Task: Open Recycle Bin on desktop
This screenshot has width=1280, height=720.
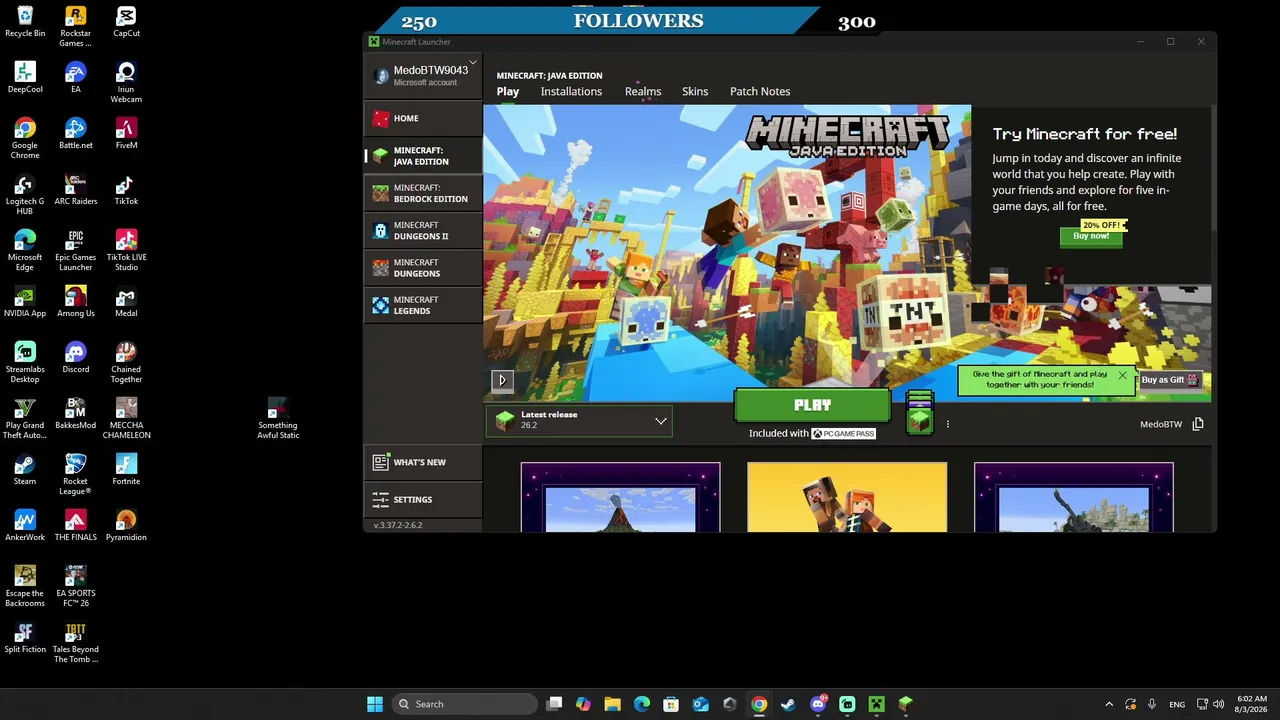Action: pos(25,22)
